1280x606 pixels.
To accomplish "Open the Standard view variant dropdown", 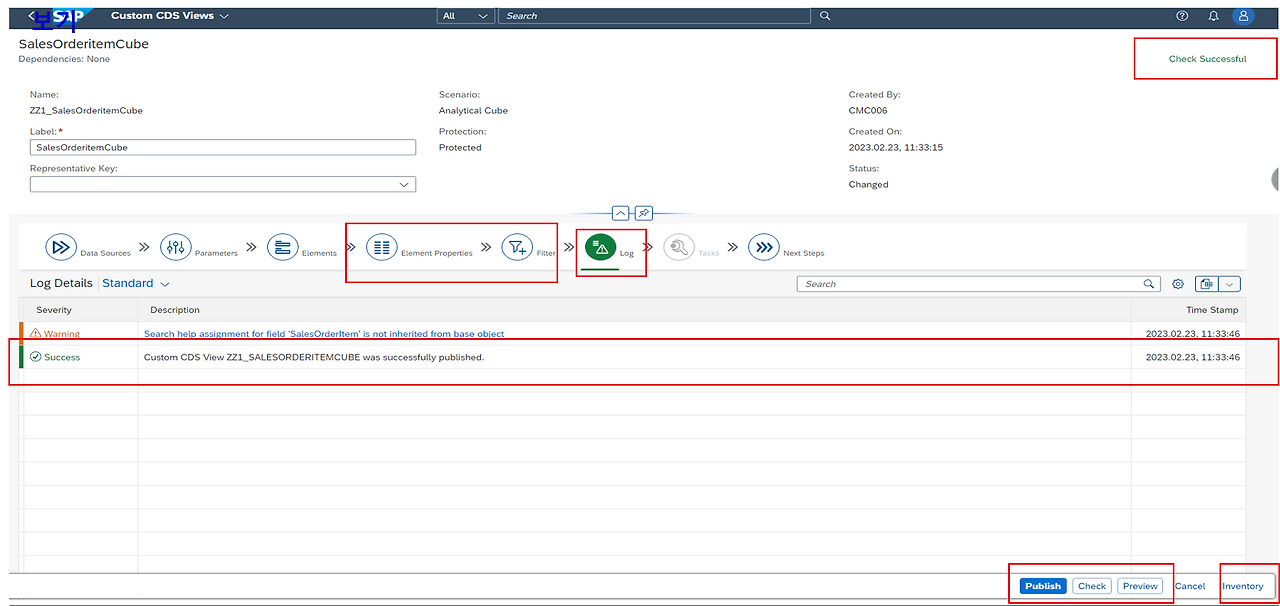I will coord(136,284).
